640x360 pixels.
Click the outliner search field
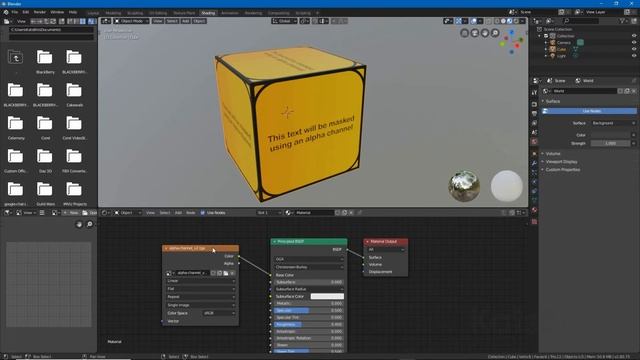(x=581, y=21)
